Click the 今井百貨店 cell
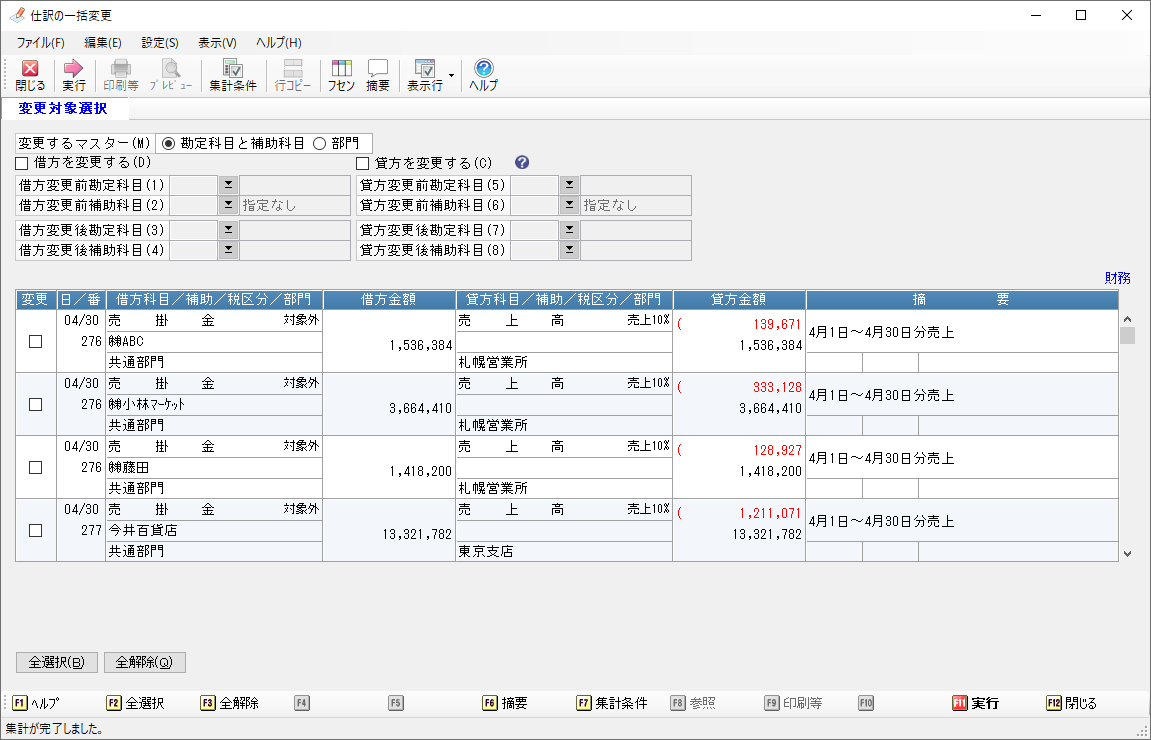 tap(214, 530)
